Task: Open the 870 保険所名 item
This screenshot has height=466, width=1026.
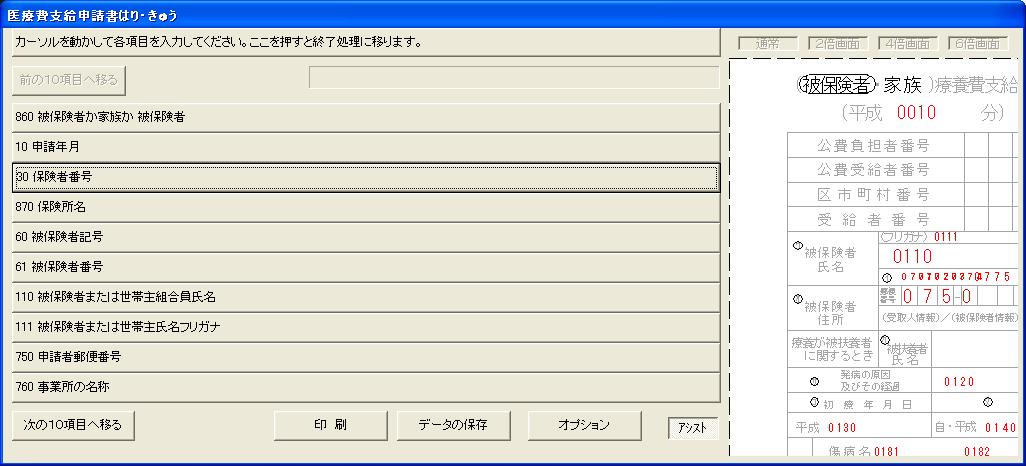Action: 365,207
